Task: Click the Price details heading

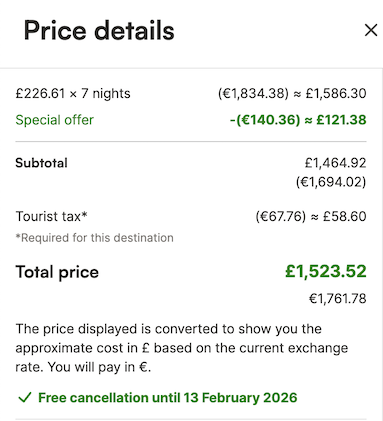Action: (x=99, y=31)
